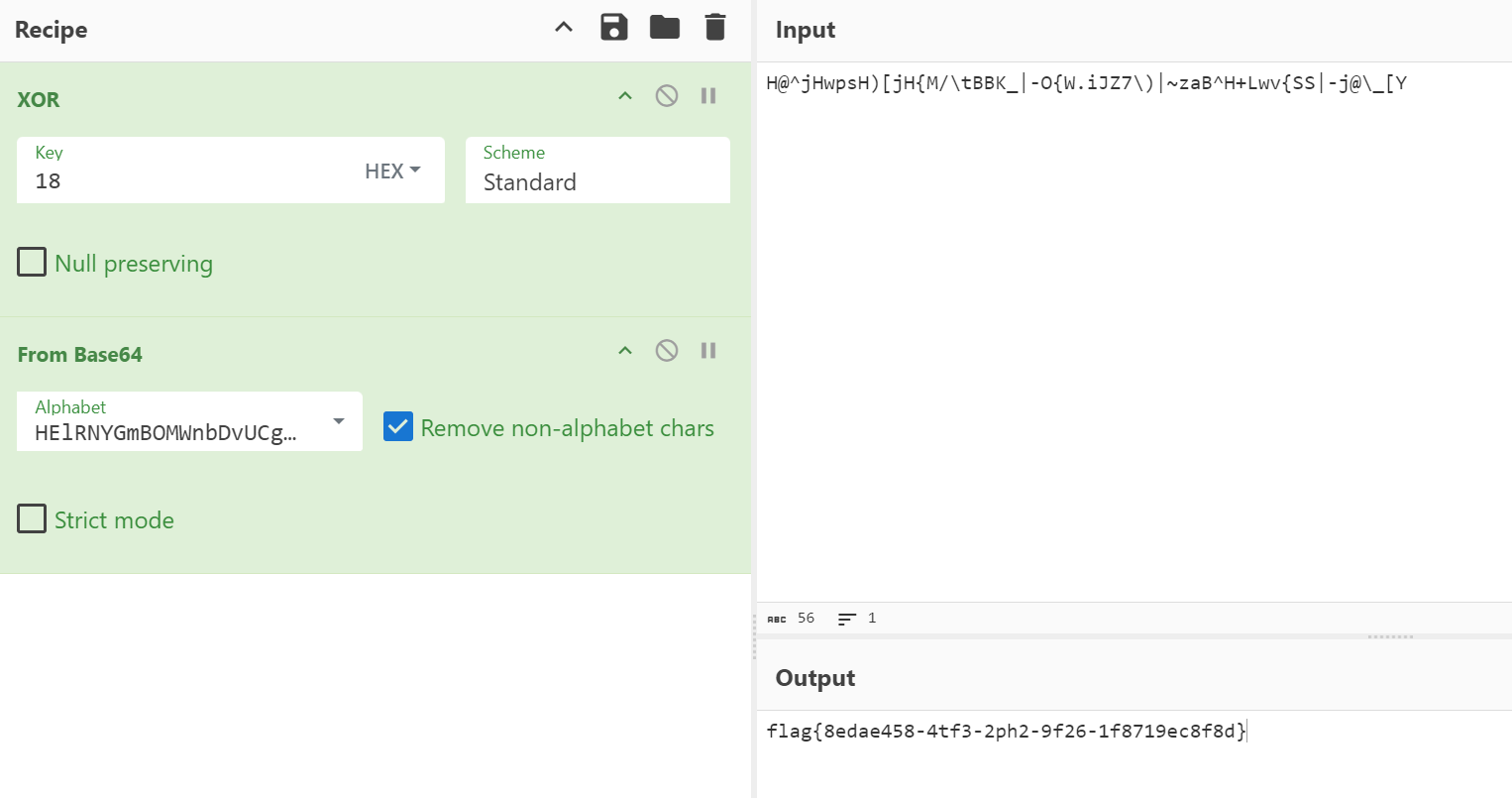The image size is (1512, 798).
Task: Uncheck Remove non-alphabet chars
Action: click(x=398, y=427)
